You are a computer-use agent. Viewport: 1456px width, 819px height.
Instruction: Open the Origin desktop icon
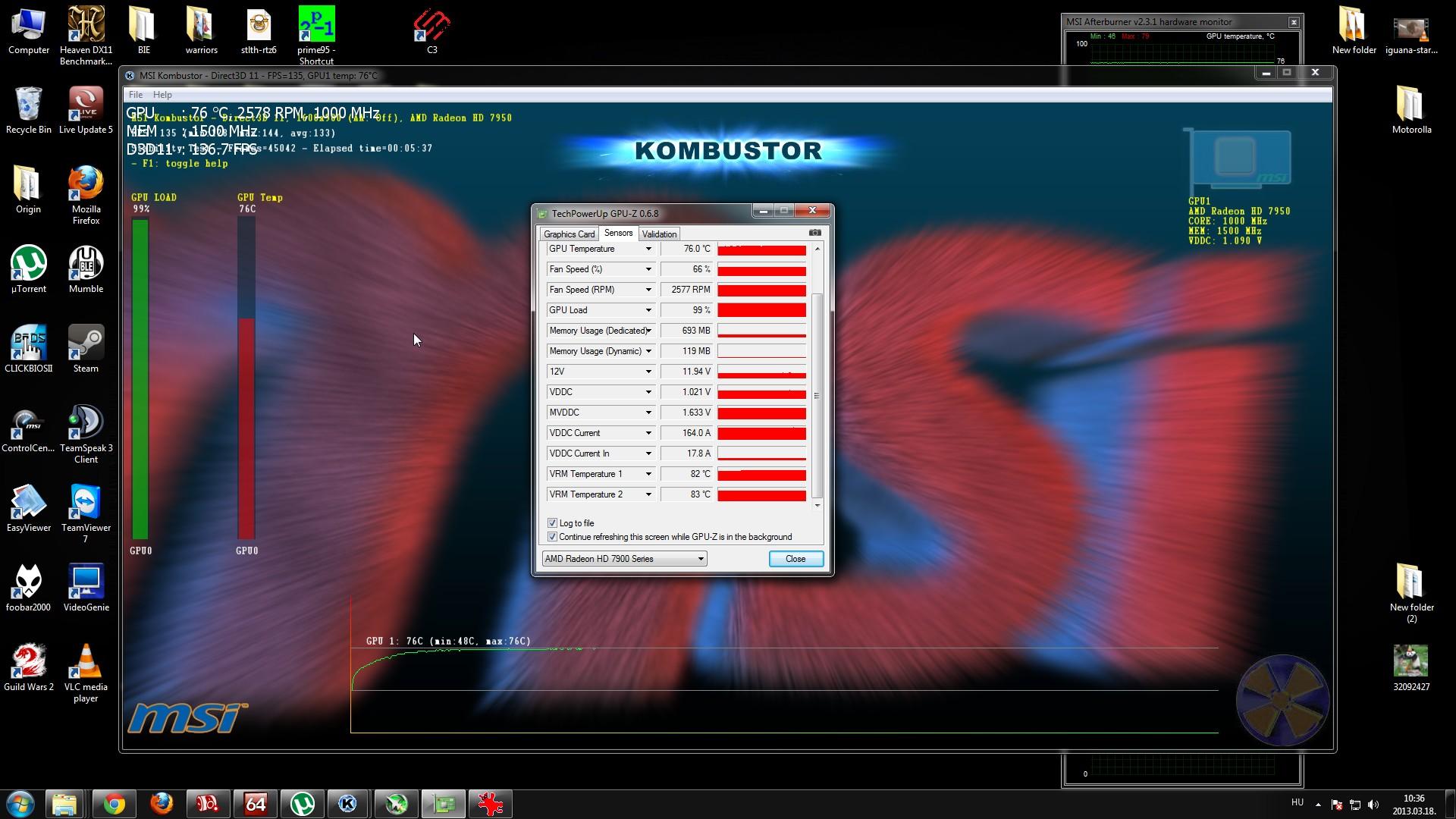(29, 190)
